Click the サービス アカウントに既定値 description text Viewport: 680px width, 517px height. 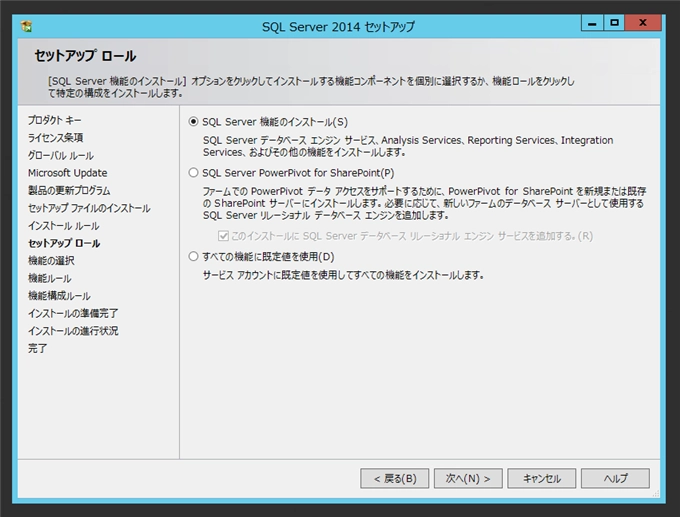click(x=343, y=275)
